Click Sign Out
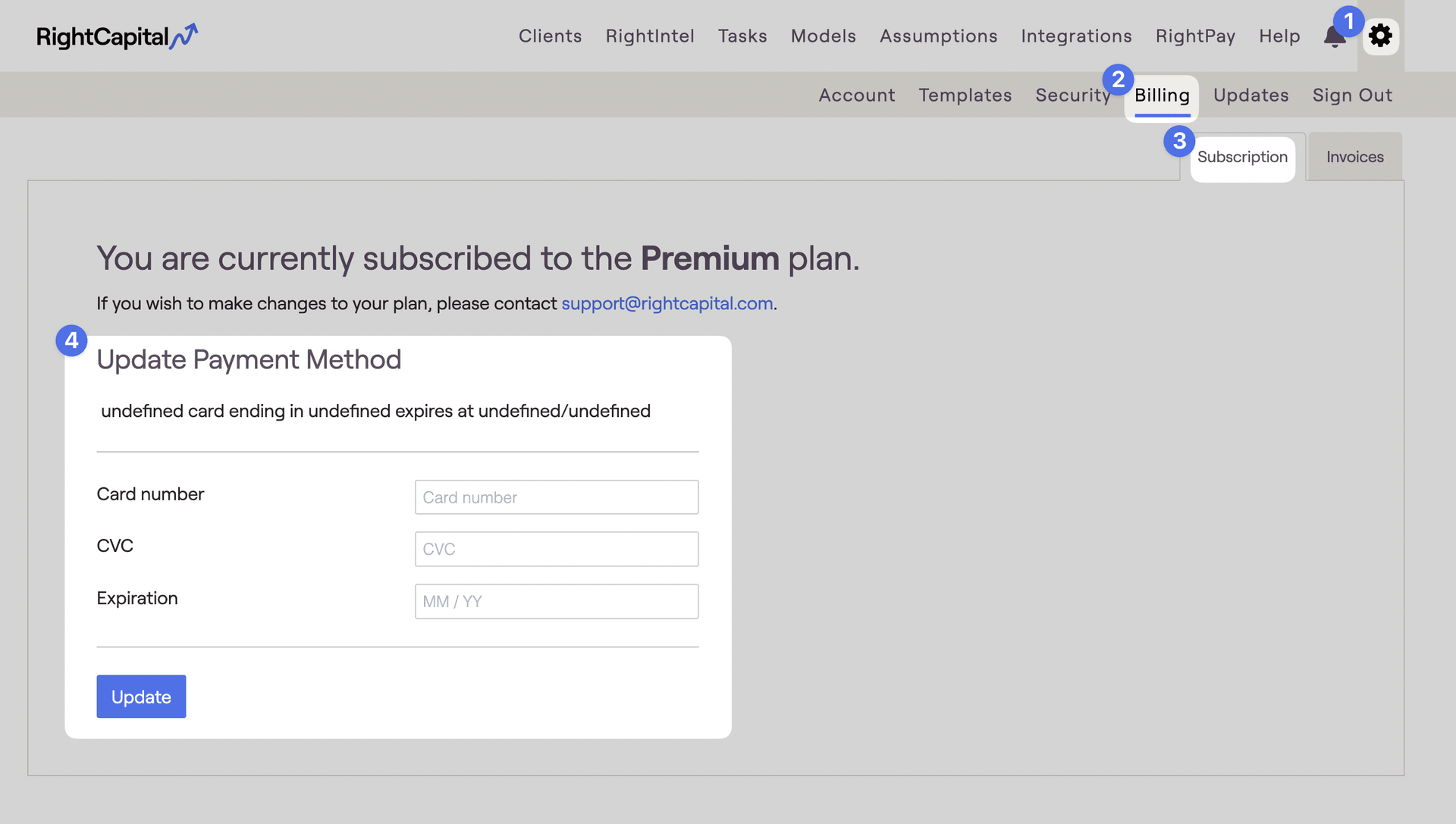The width and height of the screenshot is (1456, 824). pos(1352,95)
